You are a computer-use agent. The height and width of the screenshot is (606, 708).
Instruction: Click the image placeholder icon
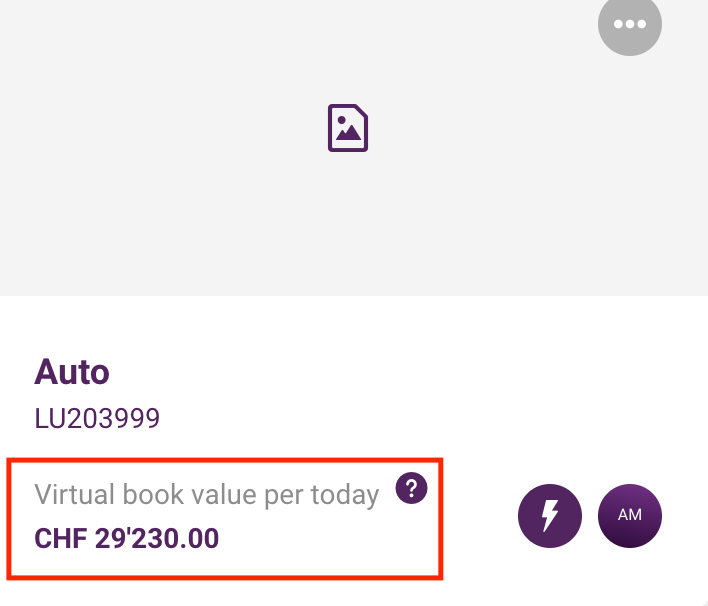[x=348, y=128]
